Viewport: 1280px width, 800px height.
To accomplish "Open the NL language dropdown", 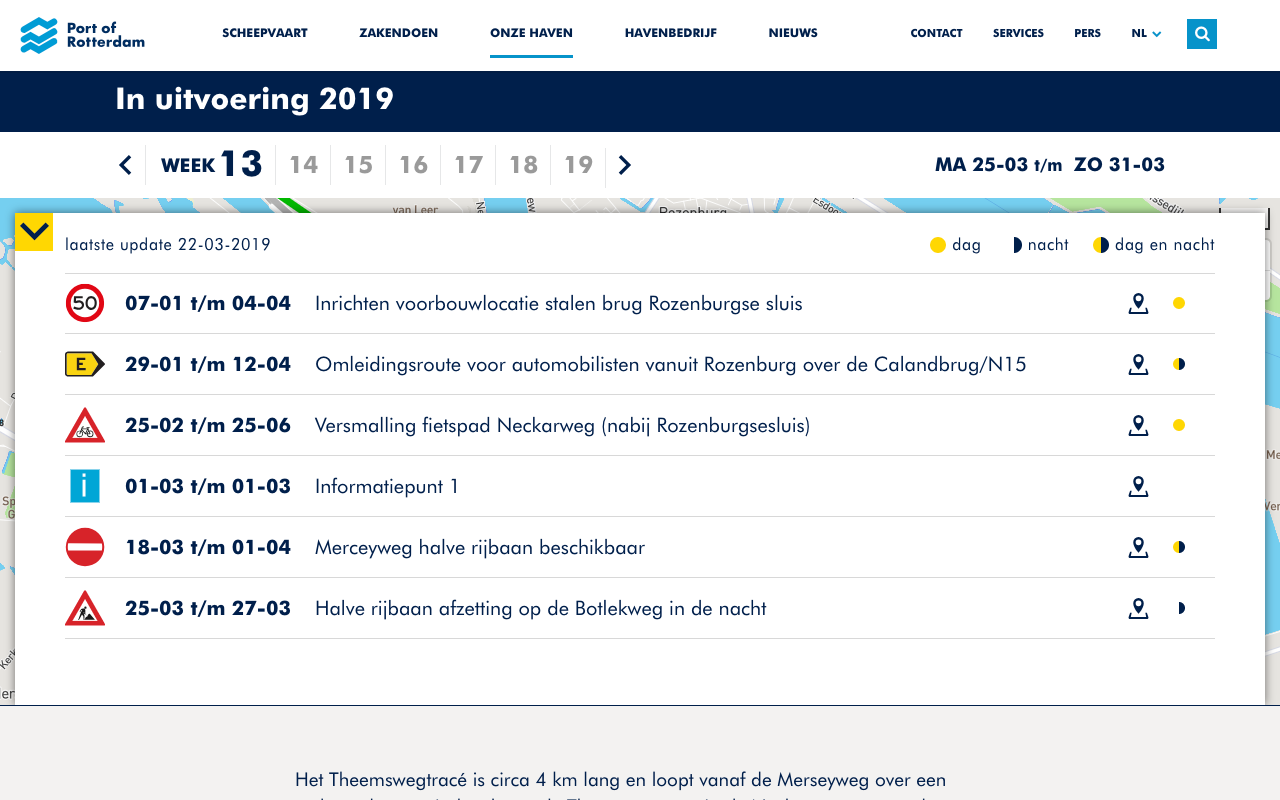I will point(1146,33).
